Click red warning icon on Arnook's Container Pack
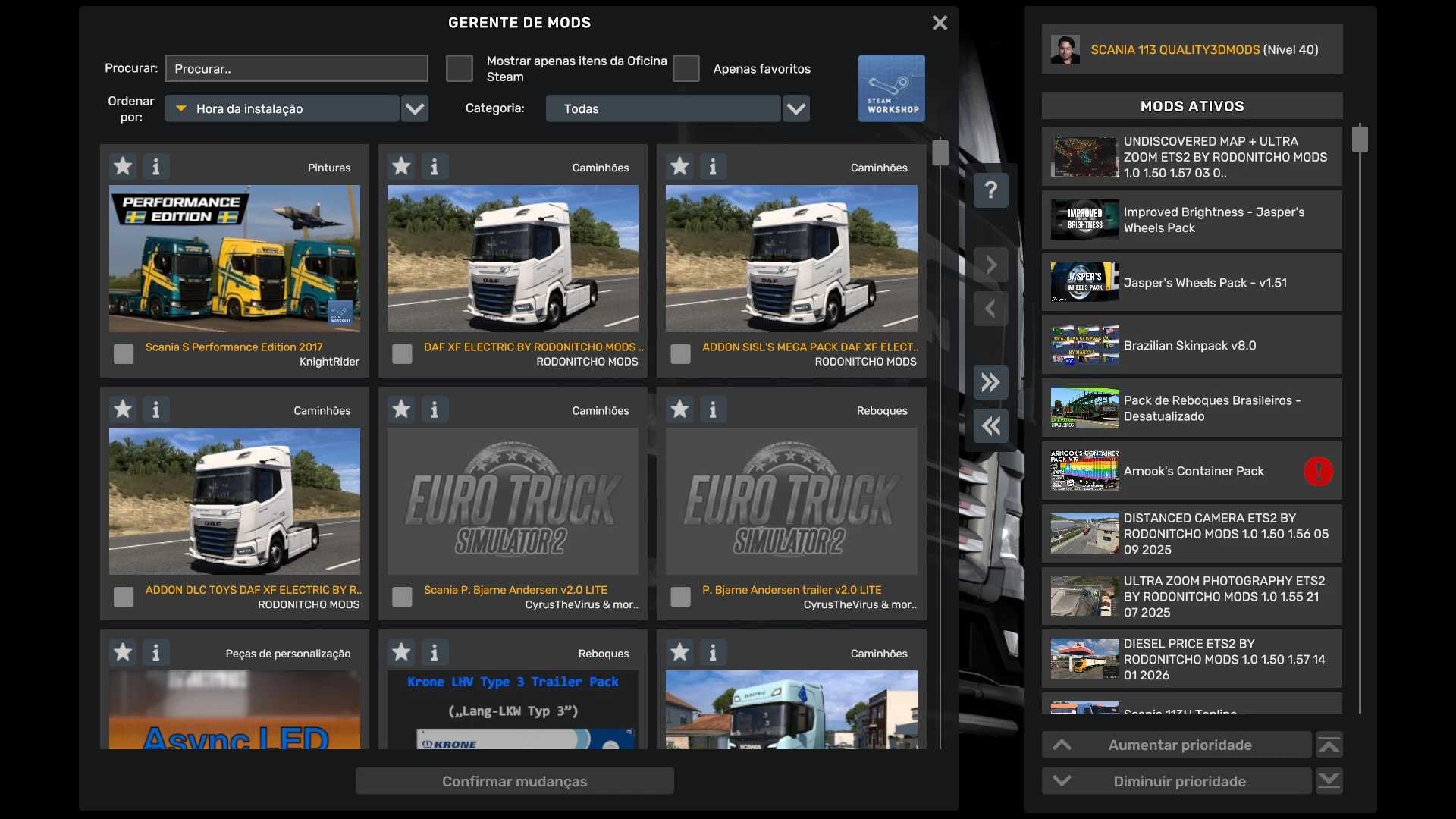1456x819 pixels. 1318,471
